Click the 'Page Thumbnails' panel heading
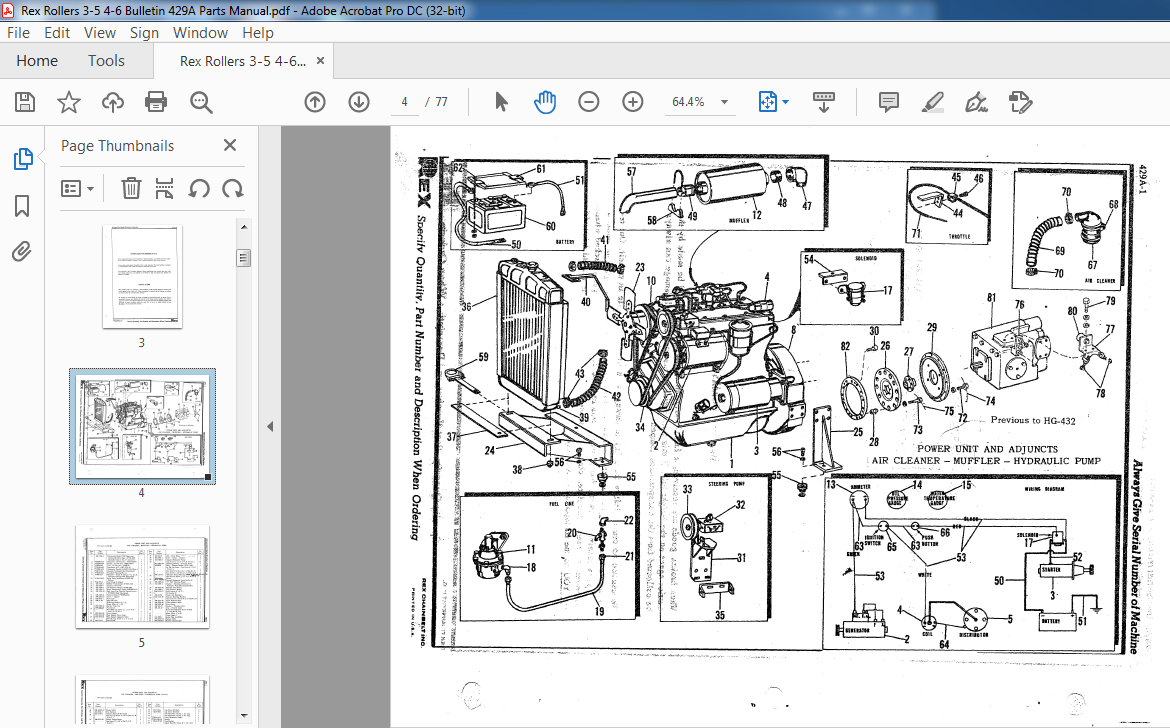1170x728 pixels. (x=117, y=145)
